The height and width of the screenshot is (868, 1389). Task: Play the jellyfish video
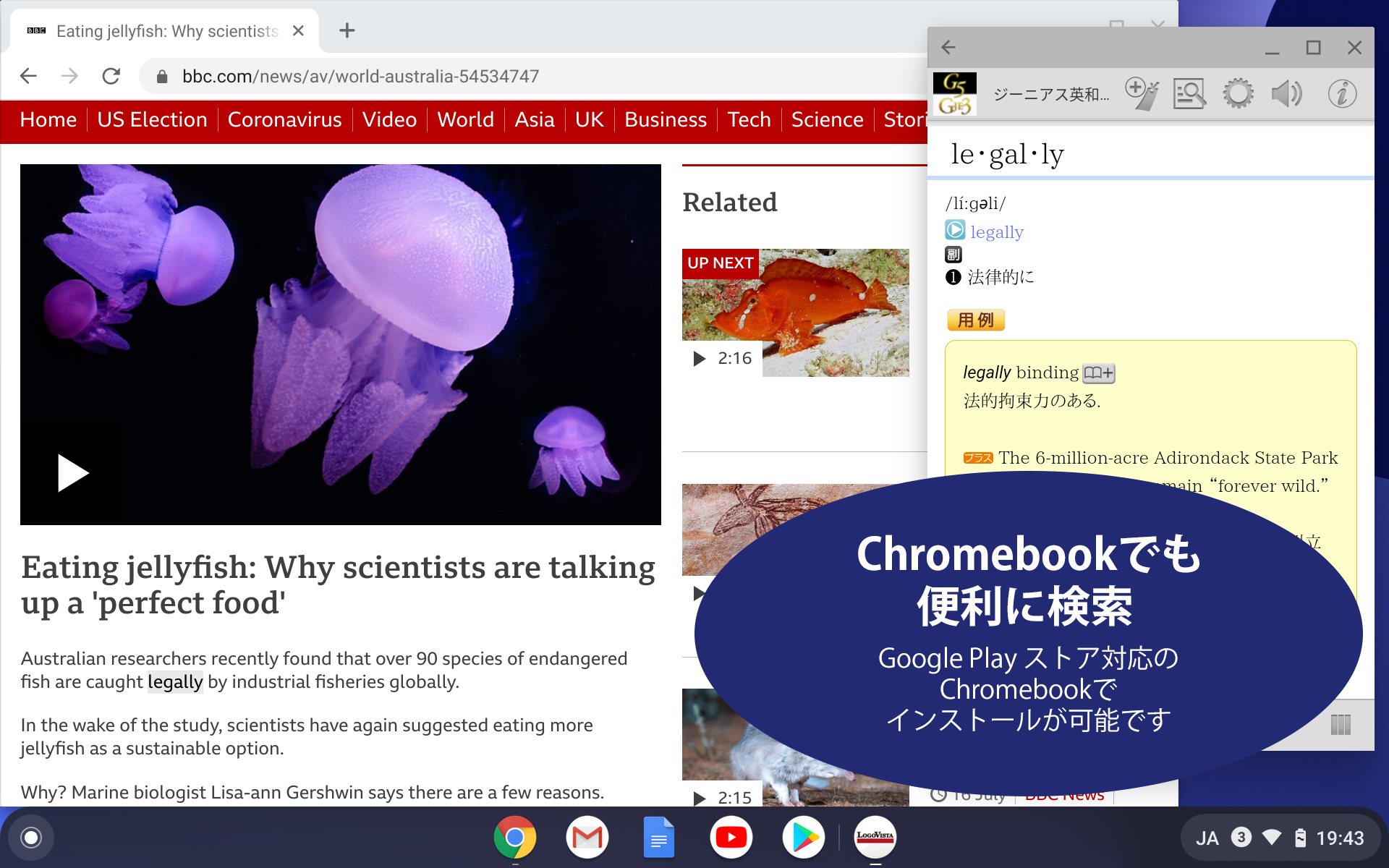(72, 473)
